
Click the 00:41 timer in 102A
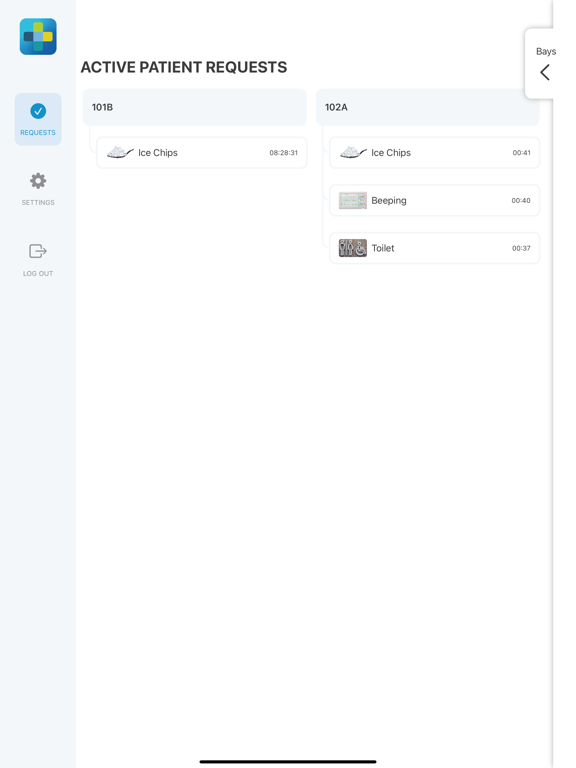click(522, 153)
